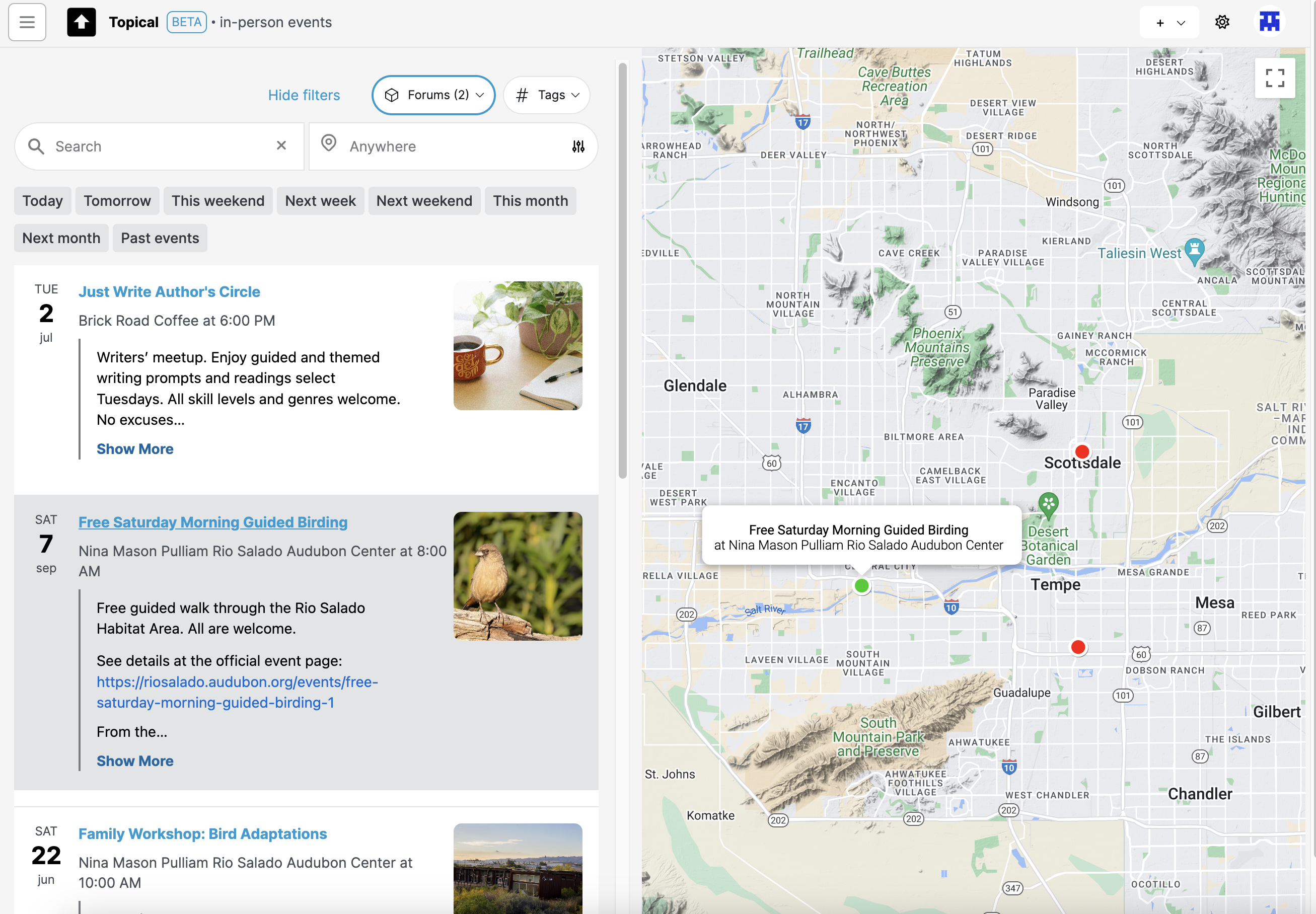Open location filter sliders icon
This screenshot has height=914, width=1316.
578,146
